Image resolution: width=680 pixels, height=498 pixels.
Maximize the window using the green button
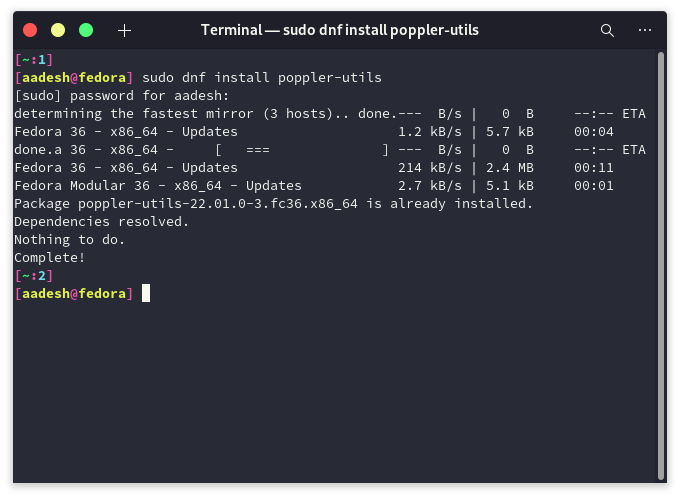coord(86,30)
